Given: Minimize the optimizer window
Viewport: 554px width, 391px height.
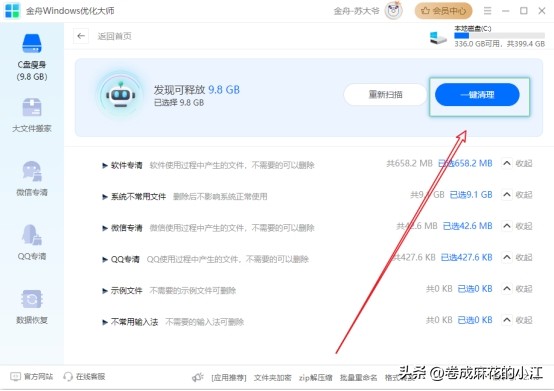Looking at the screenshot, I should click(x=506, y=11).
